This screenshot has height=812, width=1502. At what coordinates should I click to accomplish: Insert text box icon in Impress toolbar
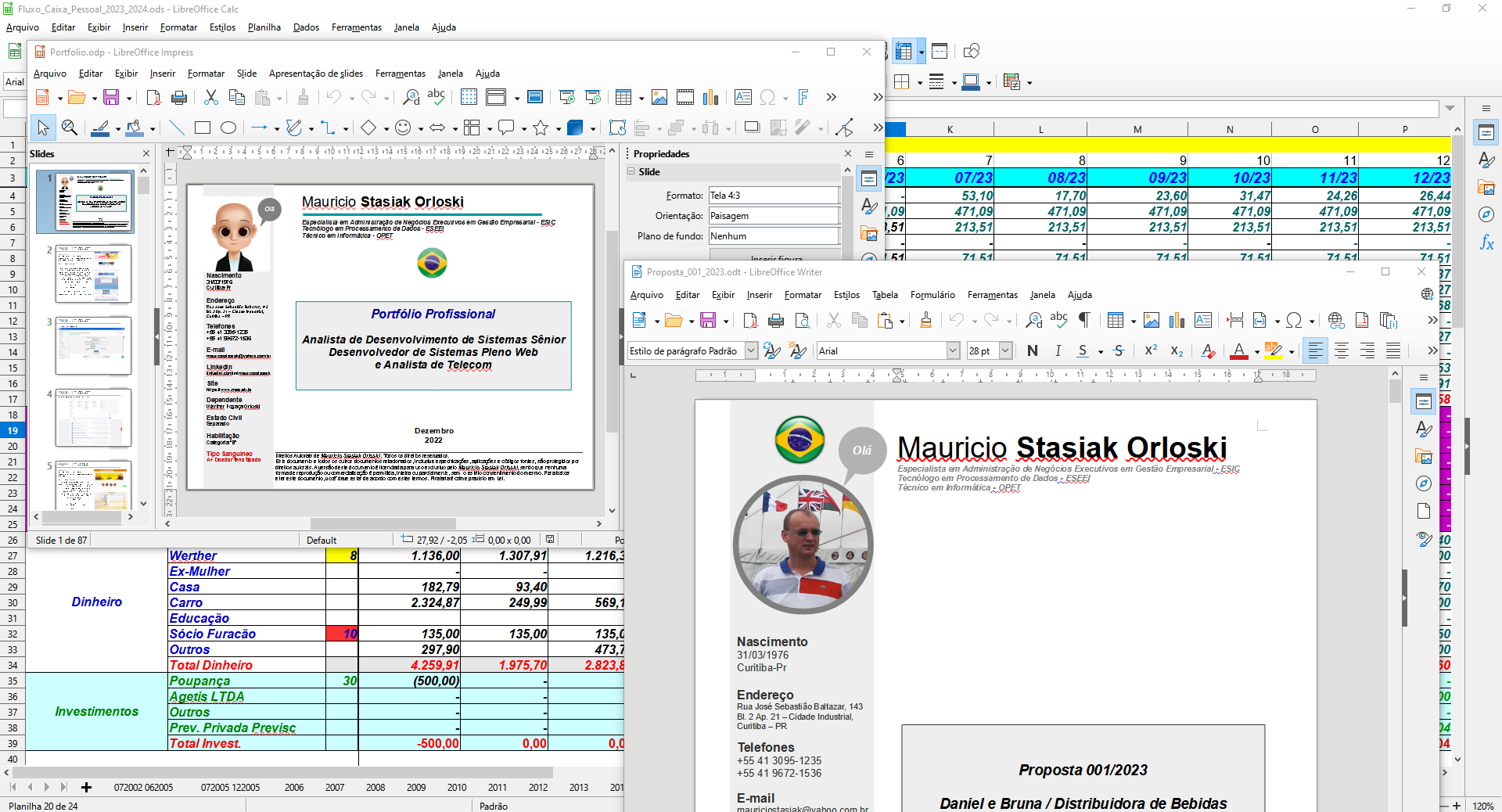(x=742, y=97)
